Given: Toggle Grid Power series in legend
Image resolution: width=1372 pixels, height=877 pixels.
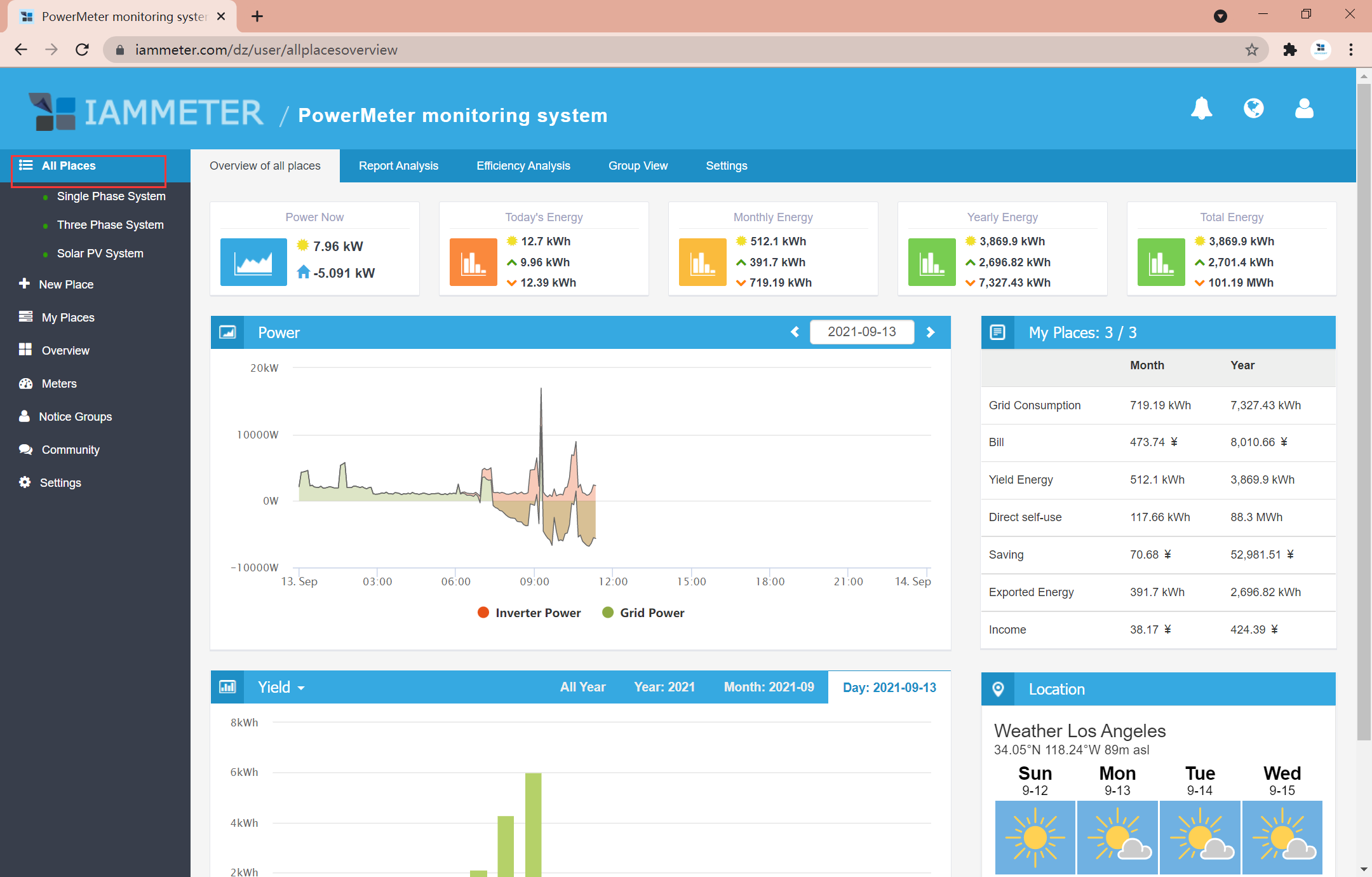Looking at the screenshot, I should point(643,613).
